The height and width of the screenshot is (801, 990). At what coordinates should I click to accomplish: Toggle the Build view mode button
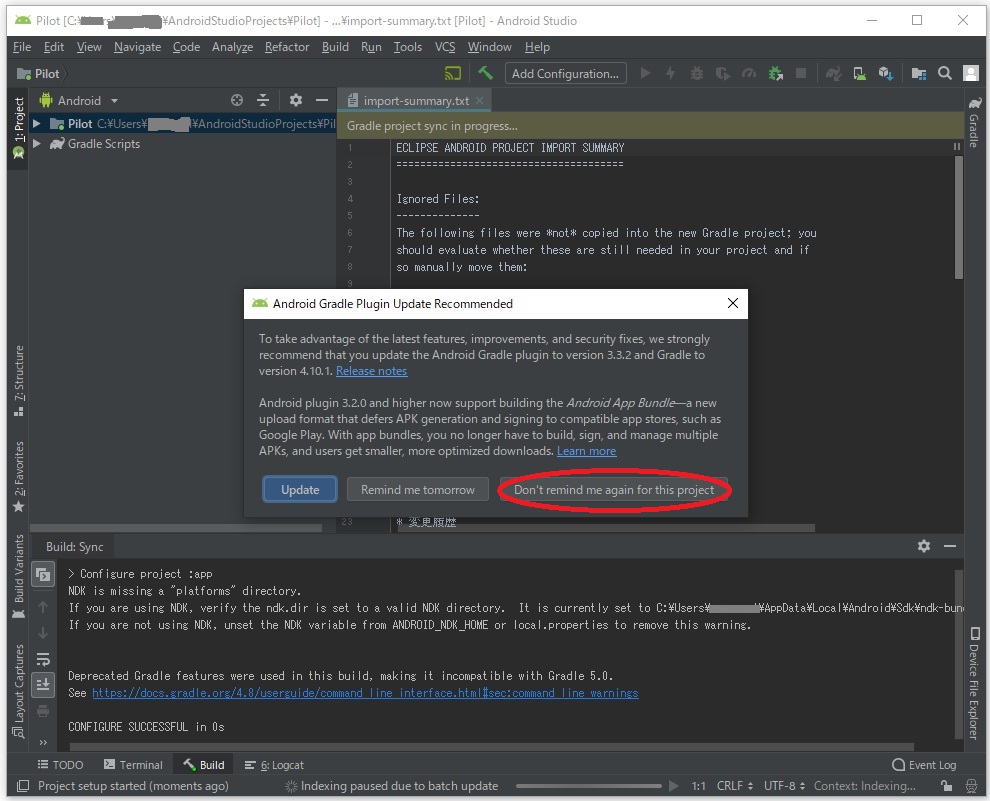tap(43, 574)
